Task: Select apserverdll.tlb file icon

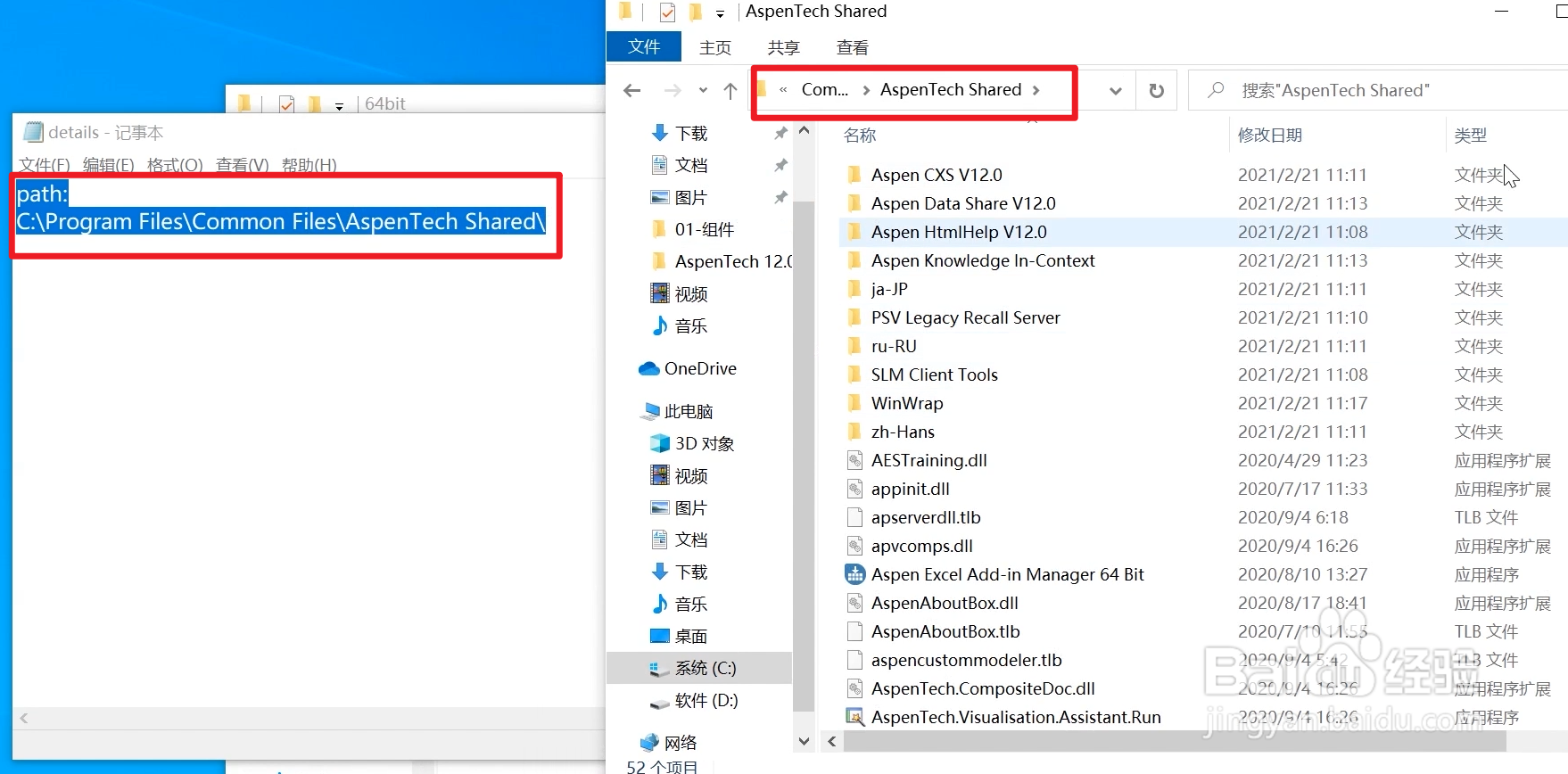Action: [854, 517]
